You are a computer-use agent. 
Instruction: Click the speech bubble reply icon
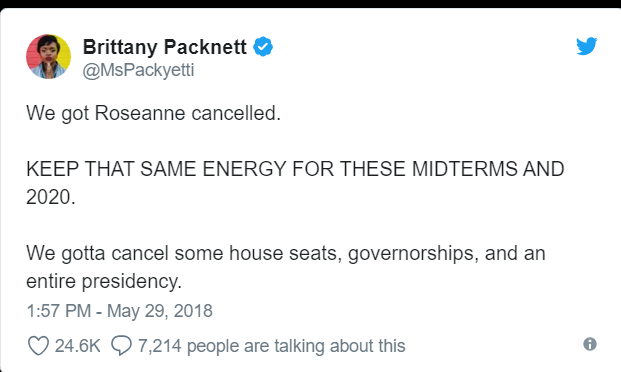pos(121,345)
